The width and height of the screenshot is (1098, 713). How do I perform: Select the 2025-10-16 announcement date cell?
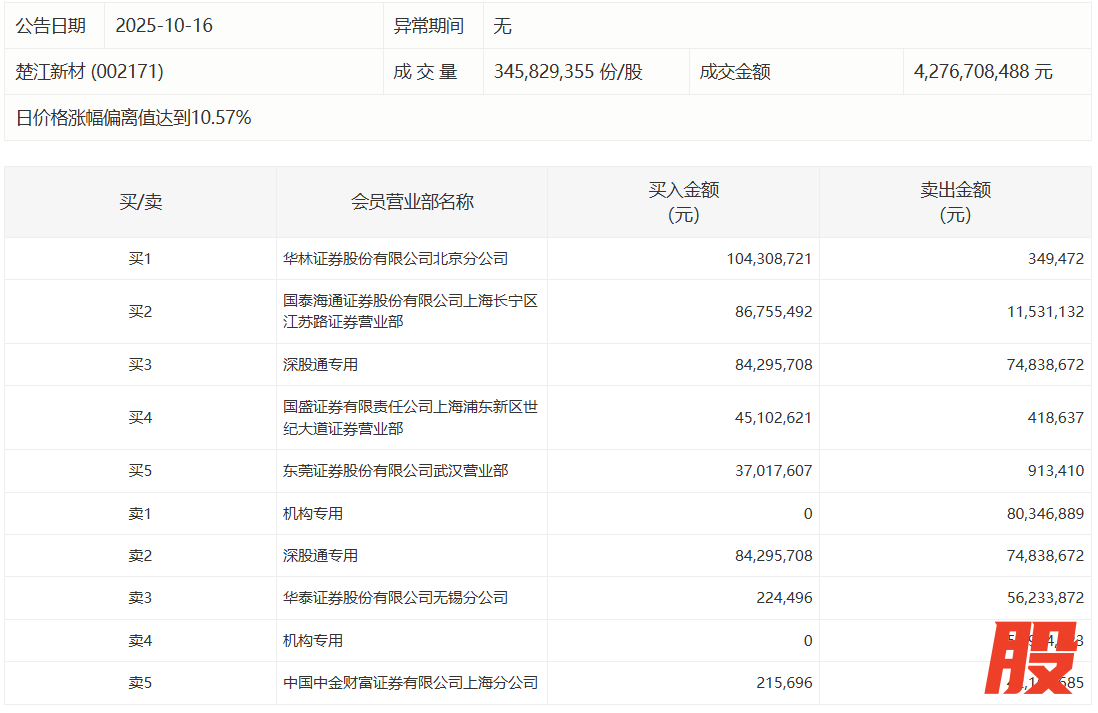click(164, 26)
